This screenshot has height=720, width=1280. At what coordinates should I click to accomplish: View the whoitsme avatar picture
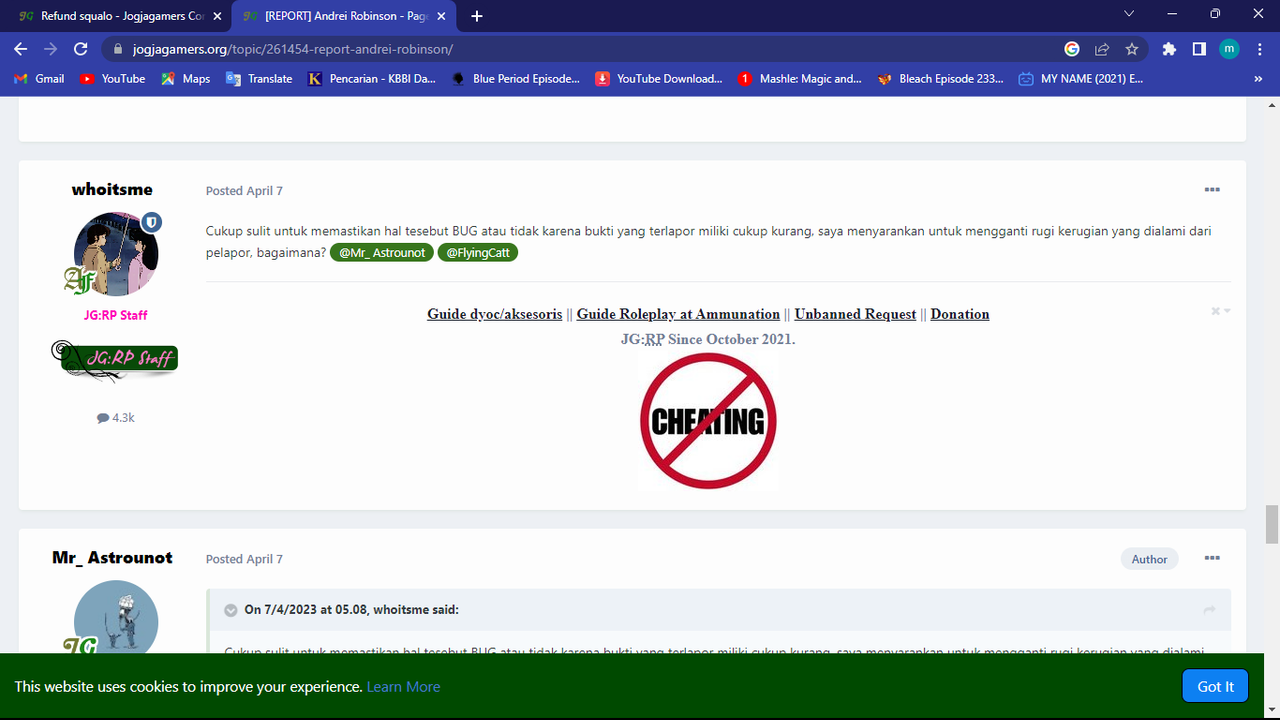coord(116,254)
